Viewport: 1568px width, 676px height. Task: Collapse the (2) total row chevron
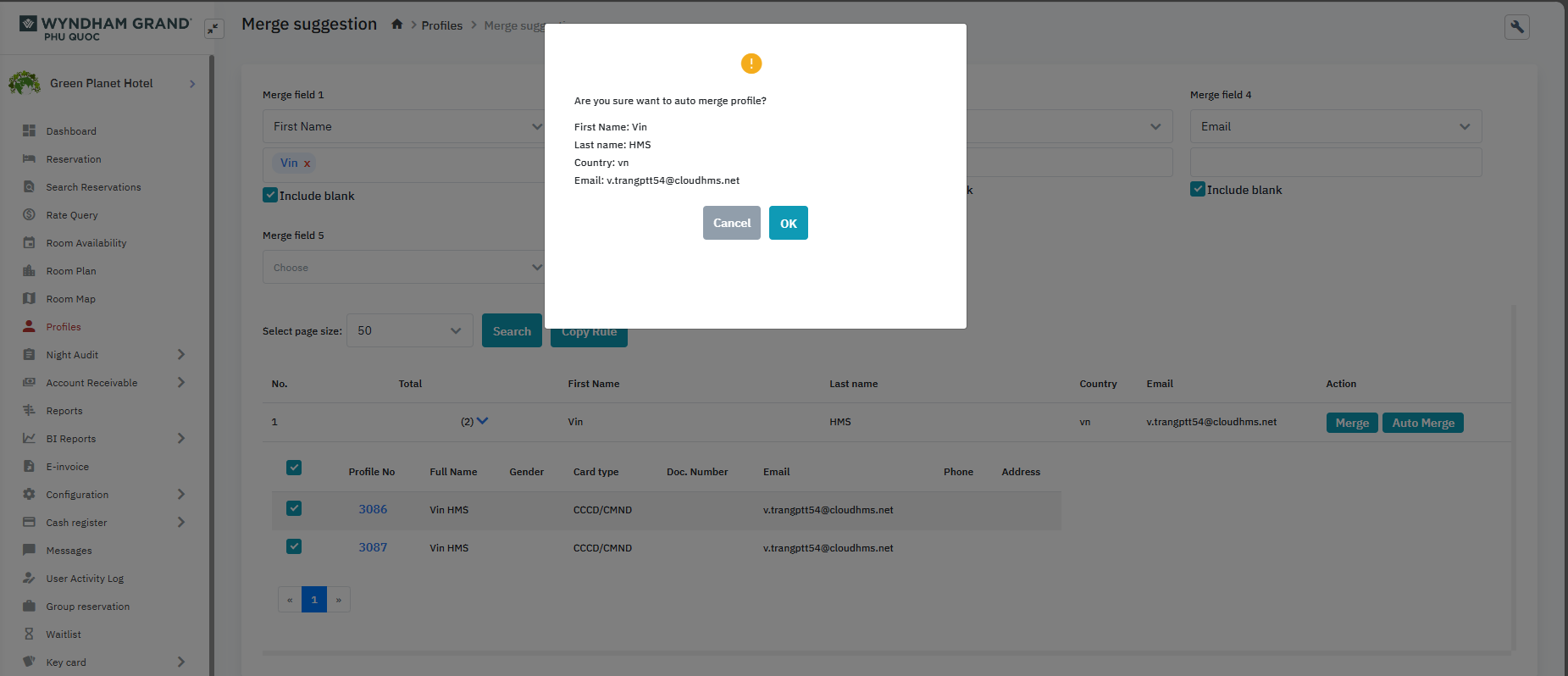[x=482, y=421]
